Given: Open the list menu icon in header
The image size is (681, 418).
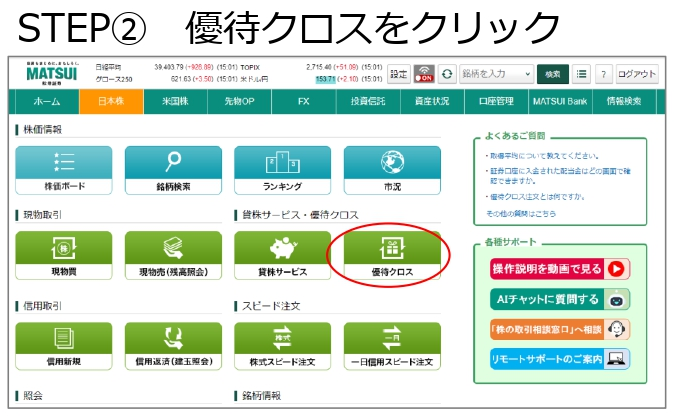Looking at the screenshot, I should coord(581,74).
